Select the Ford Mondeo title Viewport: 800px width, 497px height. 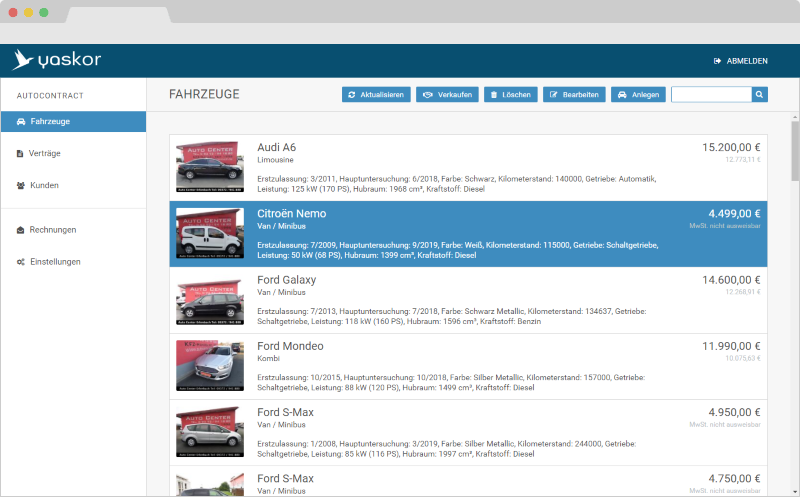[x=290, y=346]
